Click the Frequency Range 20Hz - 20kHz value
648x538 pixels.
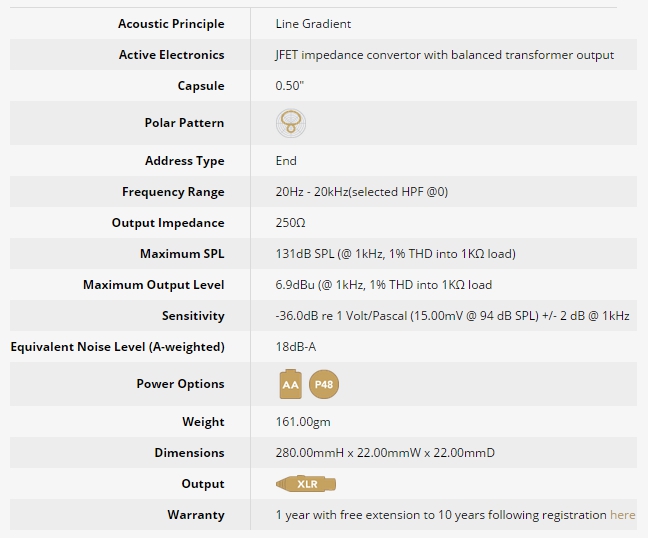point(362,192)
